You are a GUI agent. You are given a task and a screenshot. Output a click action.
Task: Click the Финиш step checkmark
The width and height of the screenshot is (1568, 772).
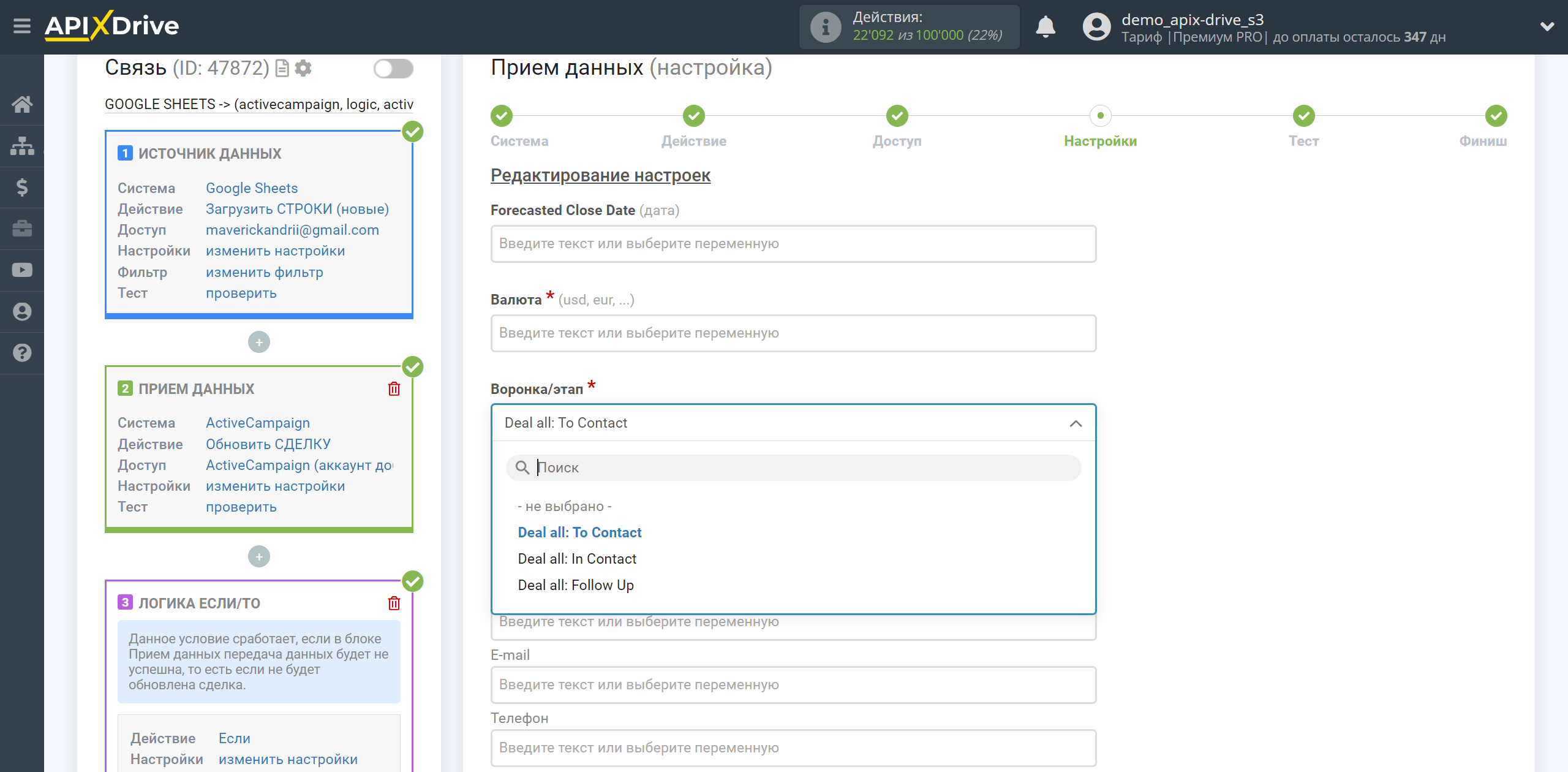(1496, 115)
